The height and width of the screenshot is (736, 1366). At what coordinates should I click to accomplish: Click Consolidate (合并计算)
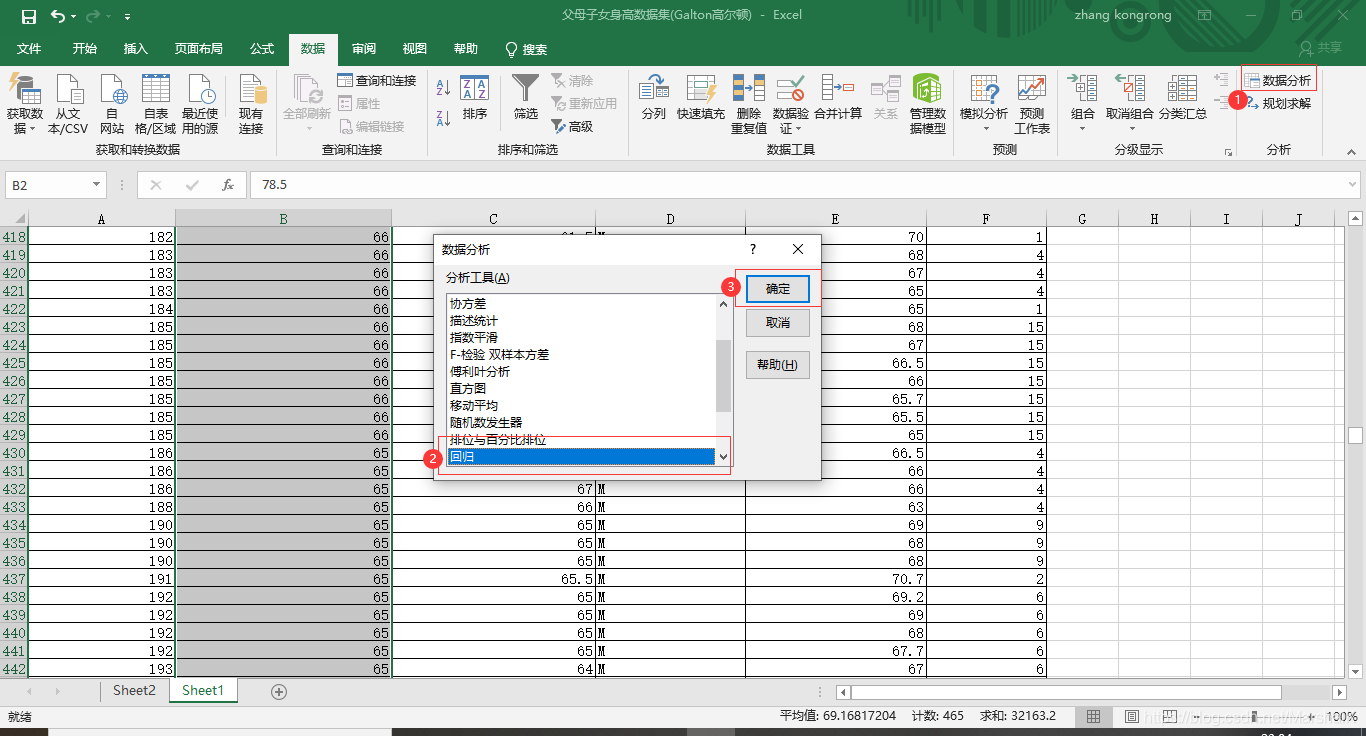pyautogui.click(x=838, y=98)
